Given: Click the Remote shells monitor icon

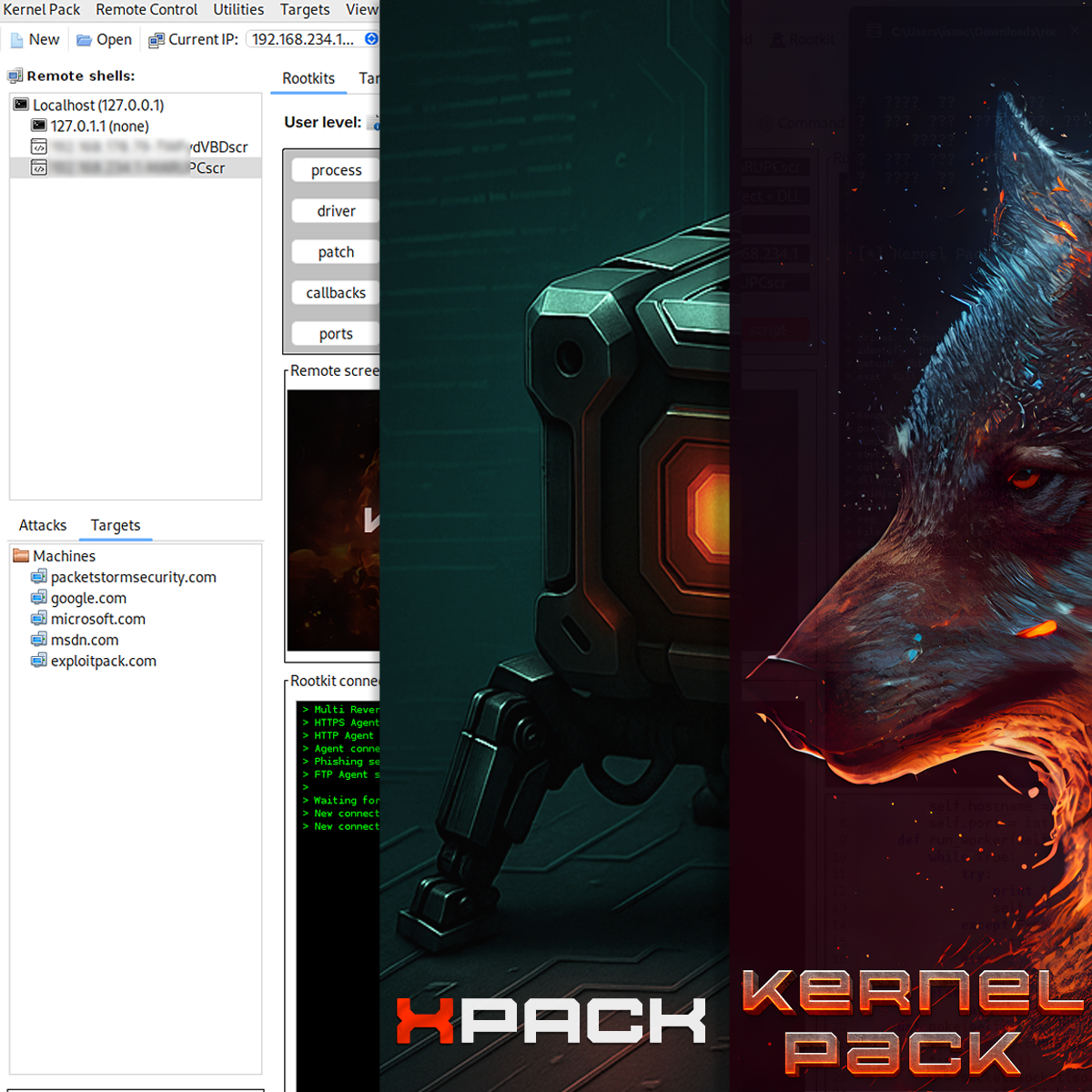Looking at the screenshot, I should click(x=14, y=76).
